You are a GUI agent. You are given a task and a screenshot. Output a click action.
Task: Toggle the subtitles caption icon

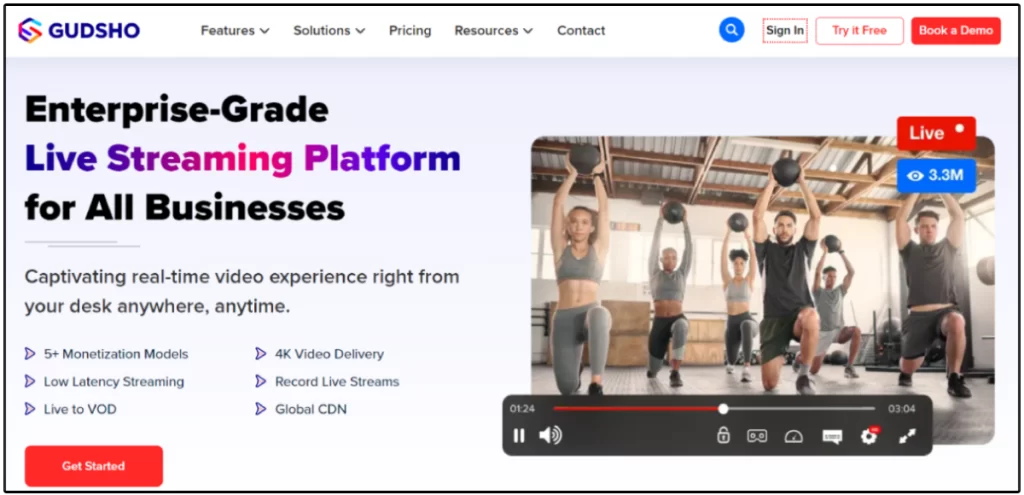[832, 436]
